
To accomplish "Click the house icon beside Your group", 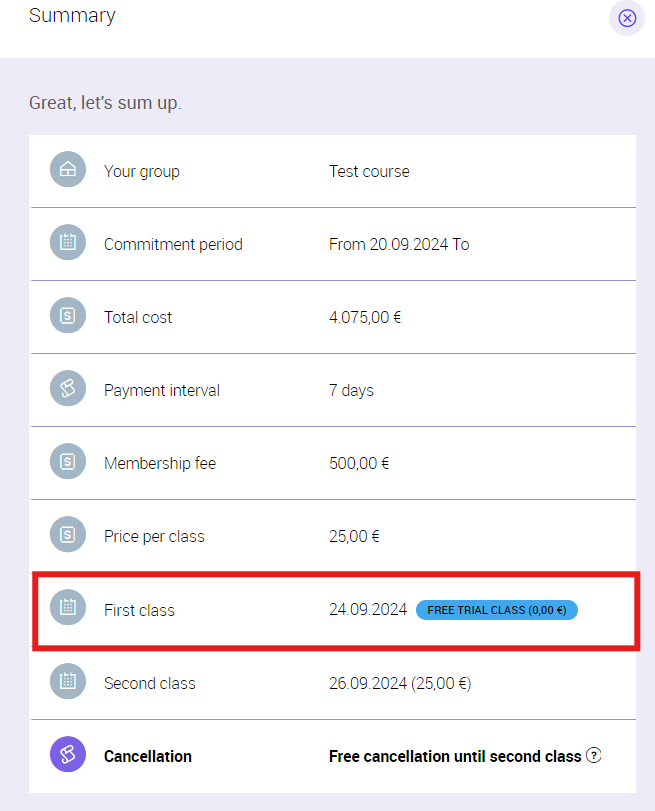I will 68,170.
